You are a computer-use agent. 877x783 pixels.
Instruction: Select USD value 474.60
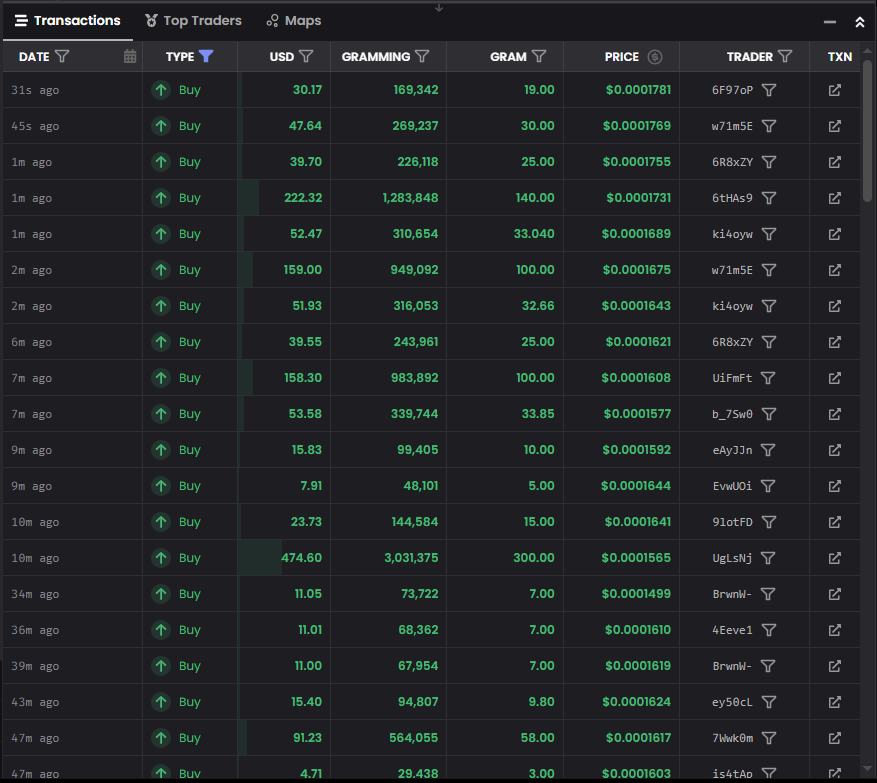click(x=301, y=558)
